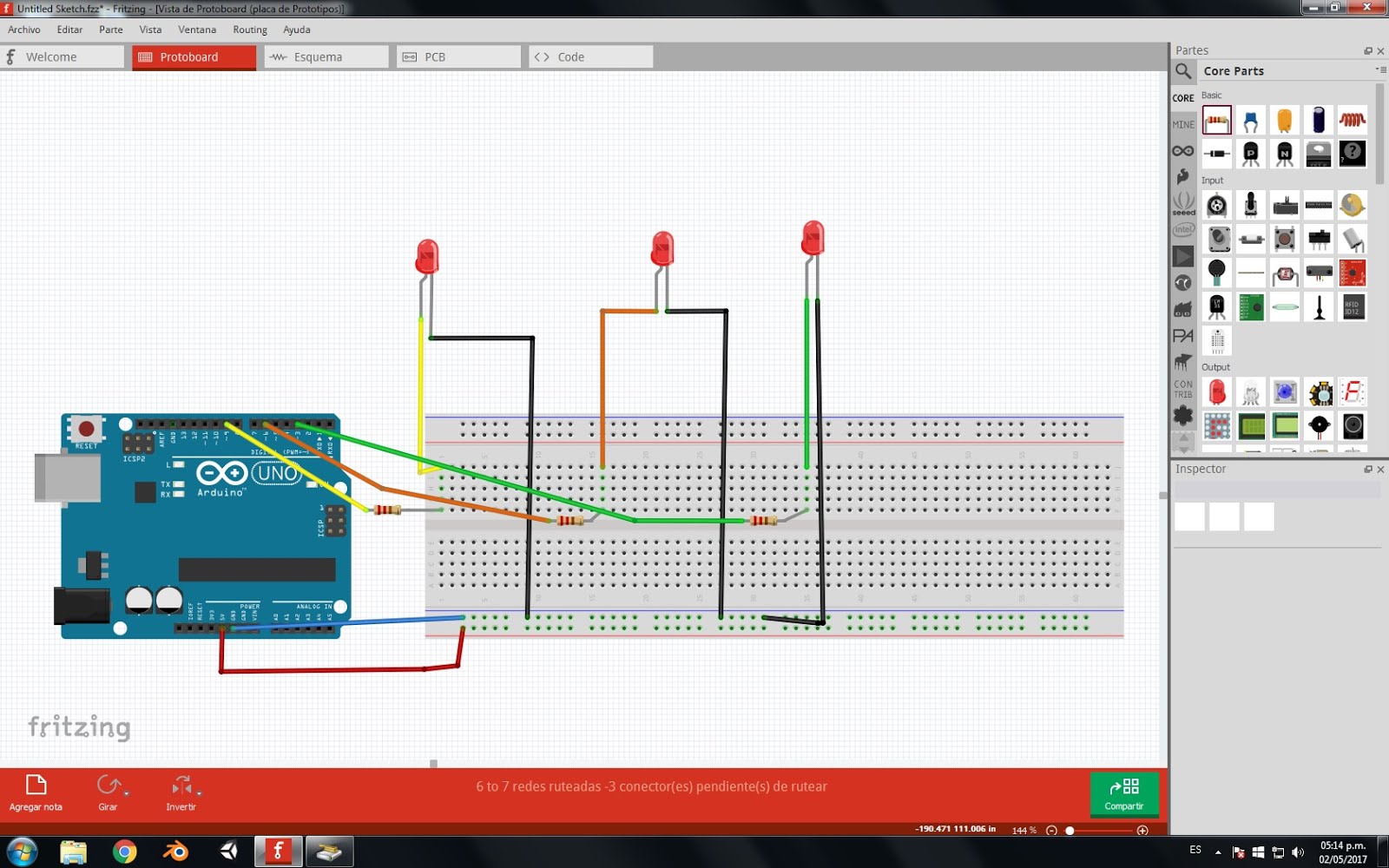Switch to the CORE parts bin
The image size is (1389, 868).
1183,98
